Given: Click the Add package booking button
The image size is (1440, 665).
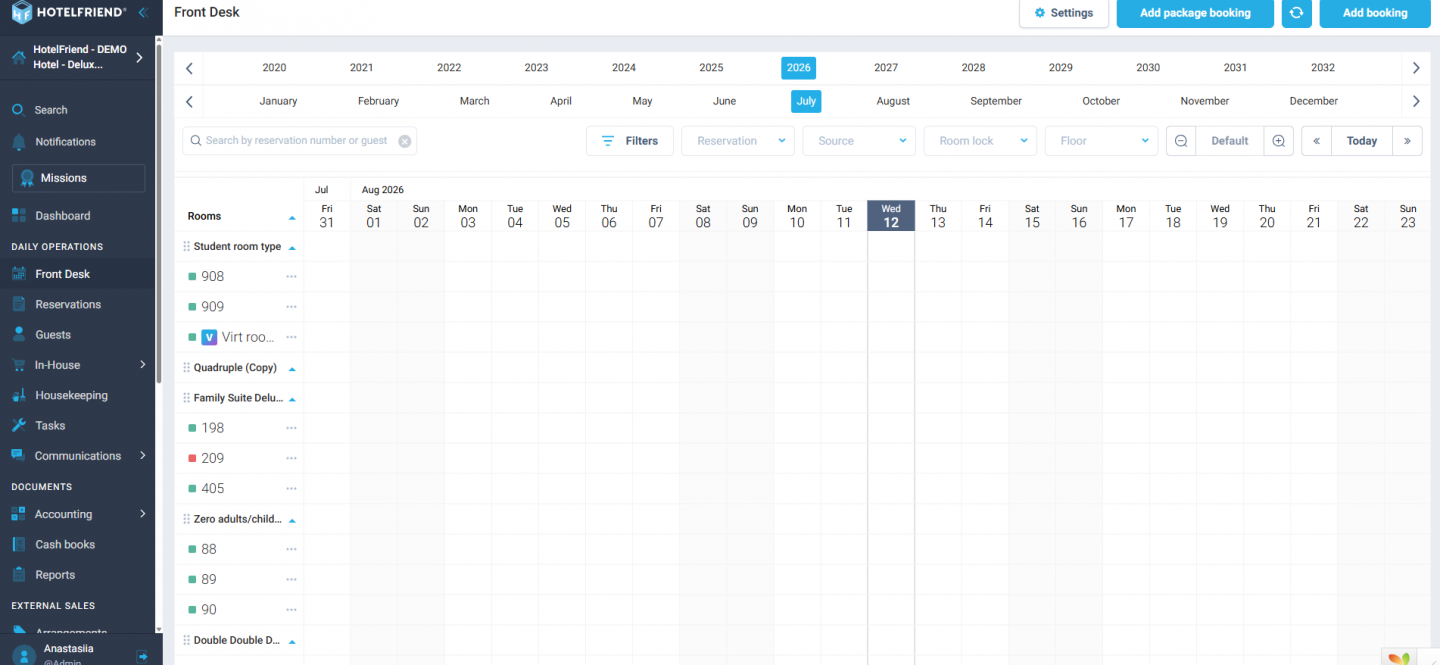Looking at the screenshot, I should [1195, 13].
